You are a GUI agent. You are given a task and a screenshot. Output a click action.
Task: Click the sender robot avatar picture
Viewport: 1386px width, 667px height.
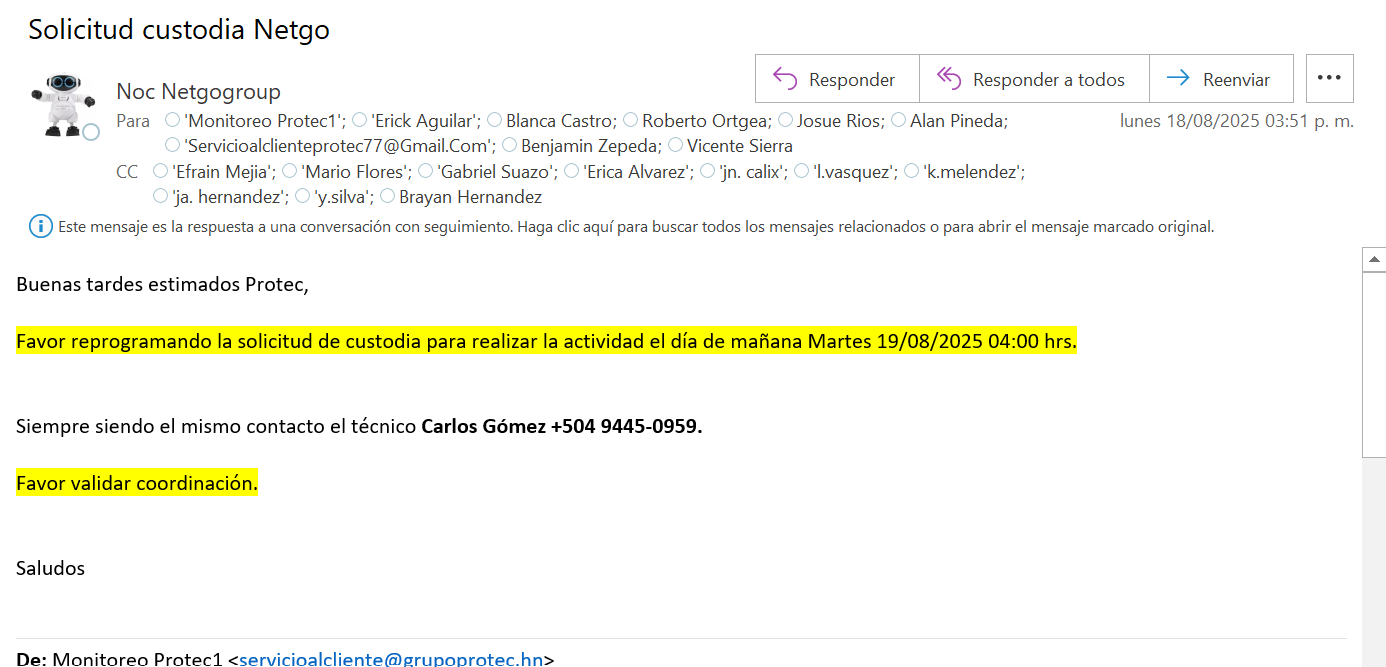63,104
